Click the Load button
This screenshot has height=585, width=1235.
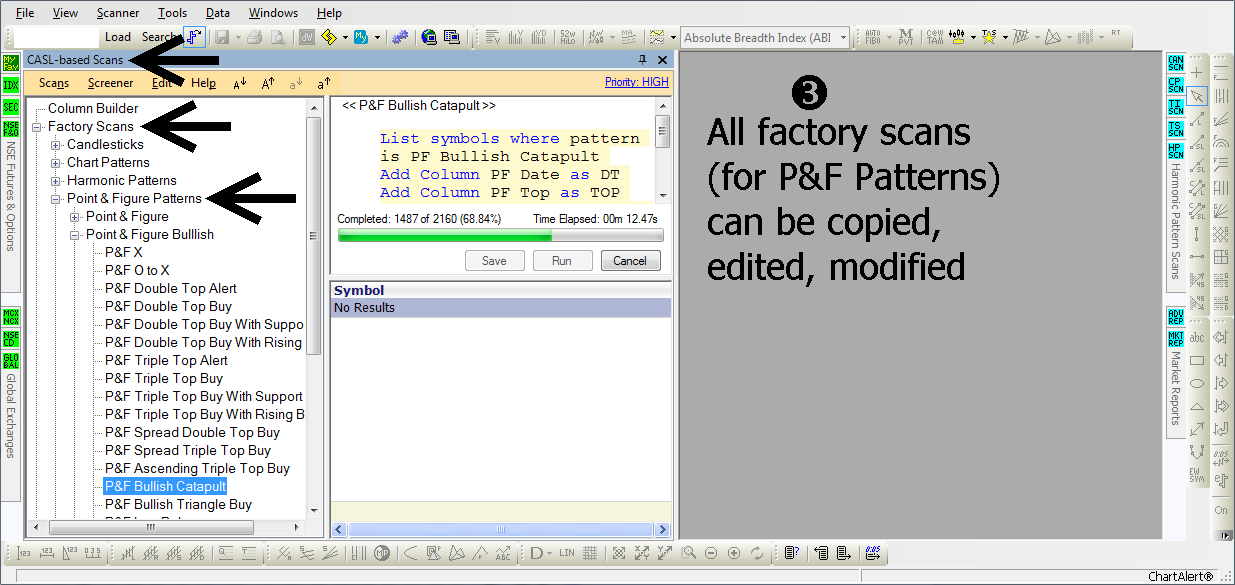(x=118, y=37)
